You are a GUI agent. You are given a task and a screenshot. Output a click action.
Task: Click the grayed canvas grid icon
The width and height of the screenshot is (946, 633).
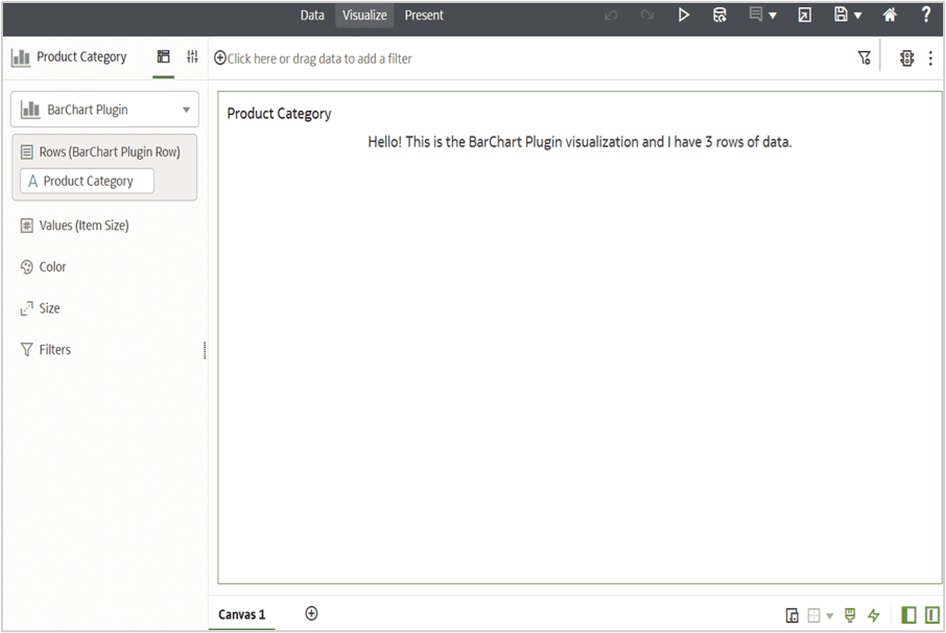pyautogui.click(x=814, y=616)
